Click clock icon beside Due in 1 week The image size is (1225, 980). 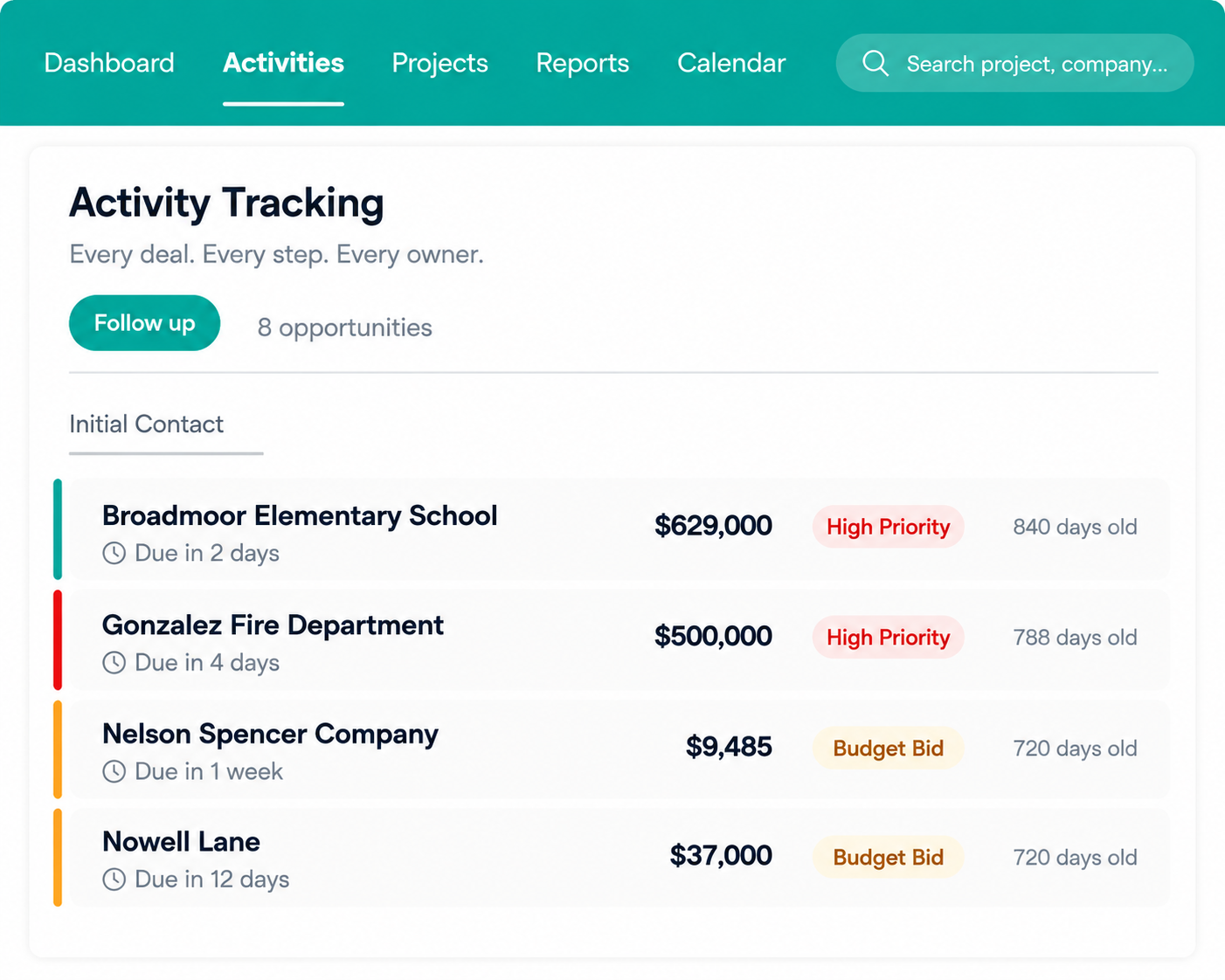coord(114,771)
